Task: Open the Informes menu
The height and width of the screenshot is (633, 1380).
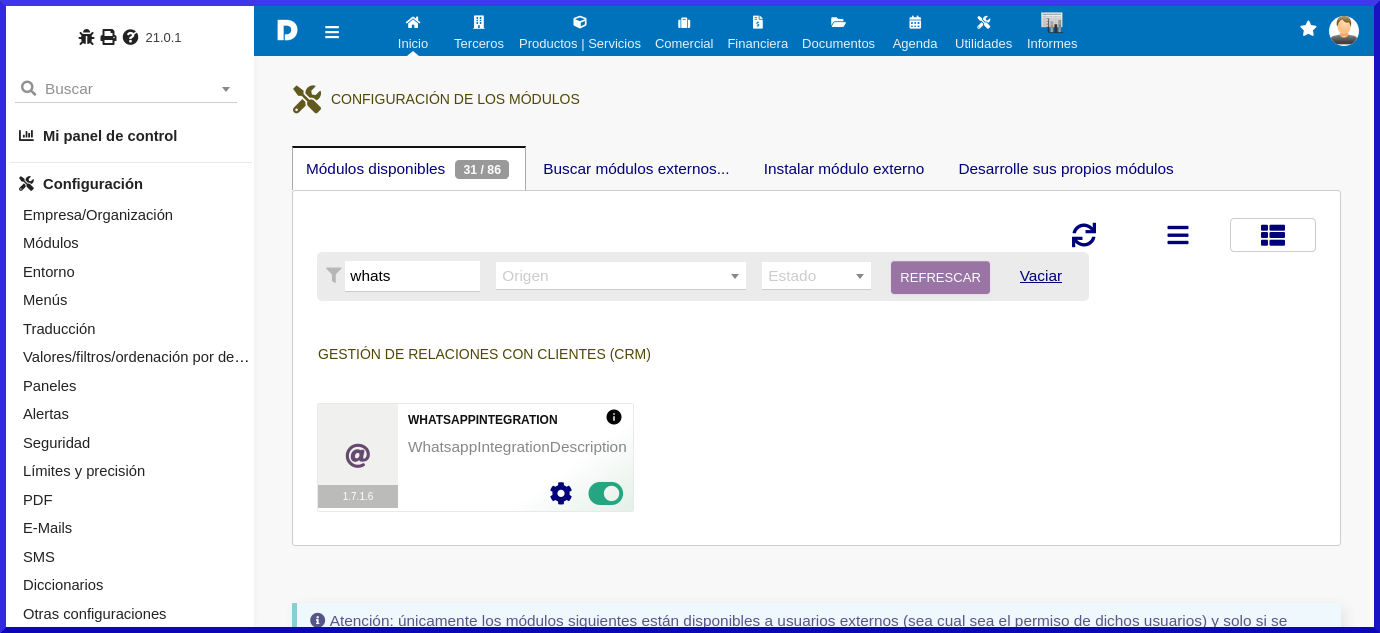Action: tap(1052, 32)
